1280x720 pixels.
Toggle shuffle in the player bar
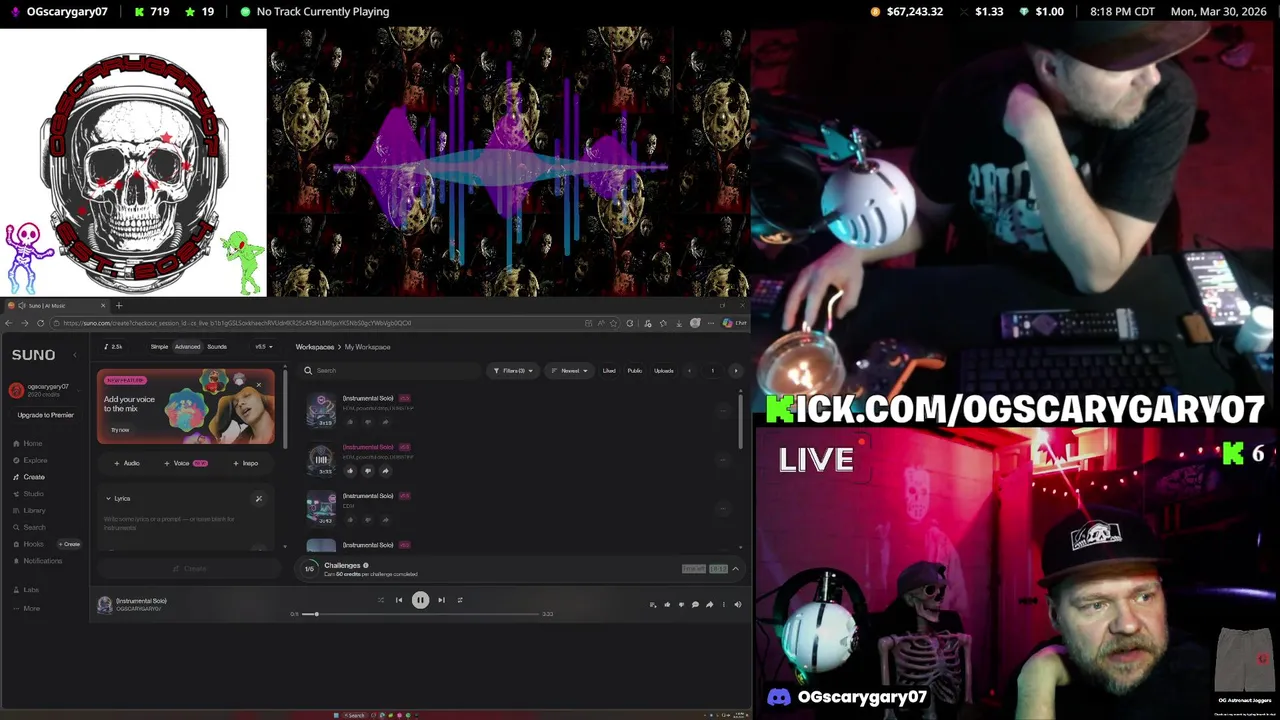coord(380,600)
